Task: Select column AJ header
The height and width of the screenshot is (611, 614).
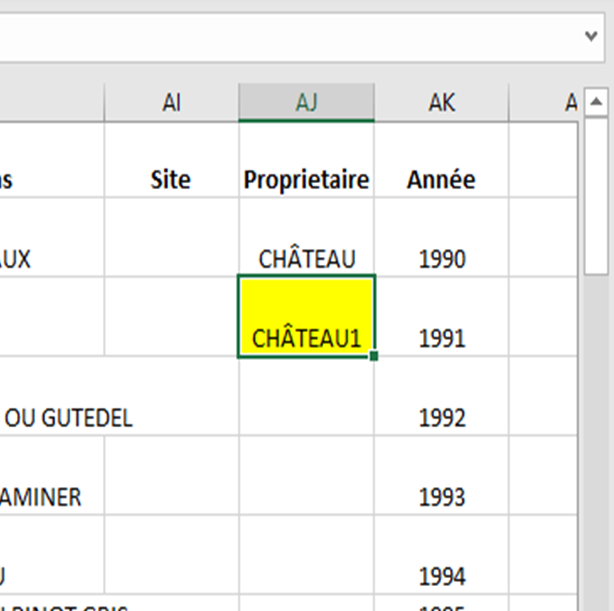Action: point(306,103)
